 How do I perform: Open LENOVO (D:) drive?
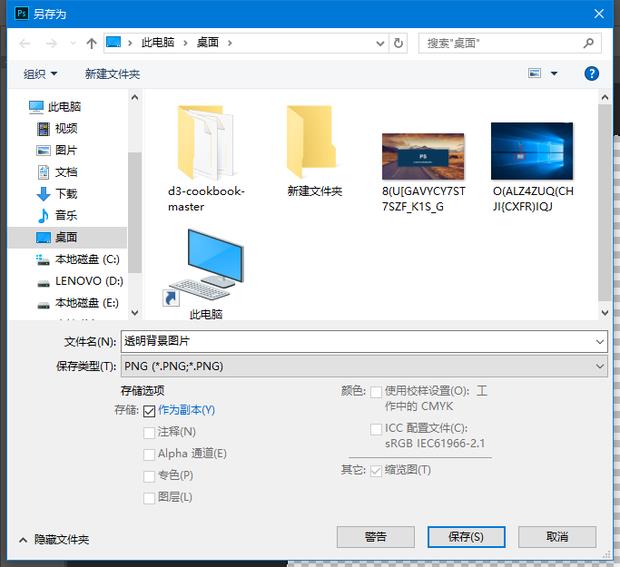click(x=80, y=281)
